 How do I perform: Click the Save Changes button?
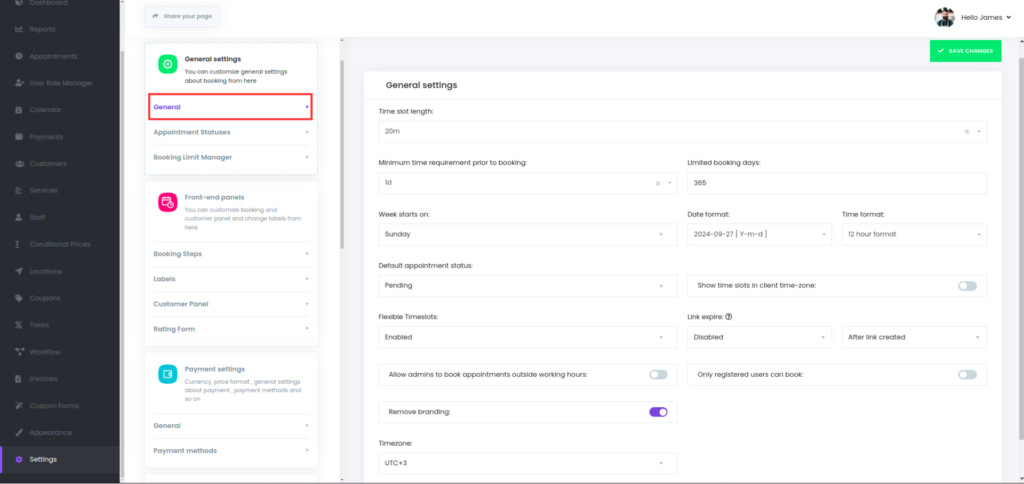(x=965, y=51)
